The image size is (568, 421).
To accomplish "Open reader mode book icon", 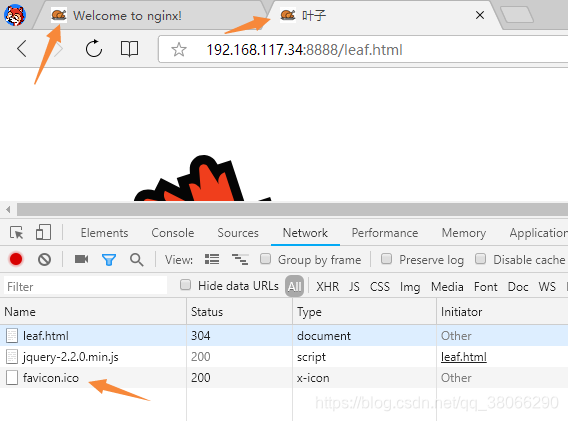I will point(129,49).
